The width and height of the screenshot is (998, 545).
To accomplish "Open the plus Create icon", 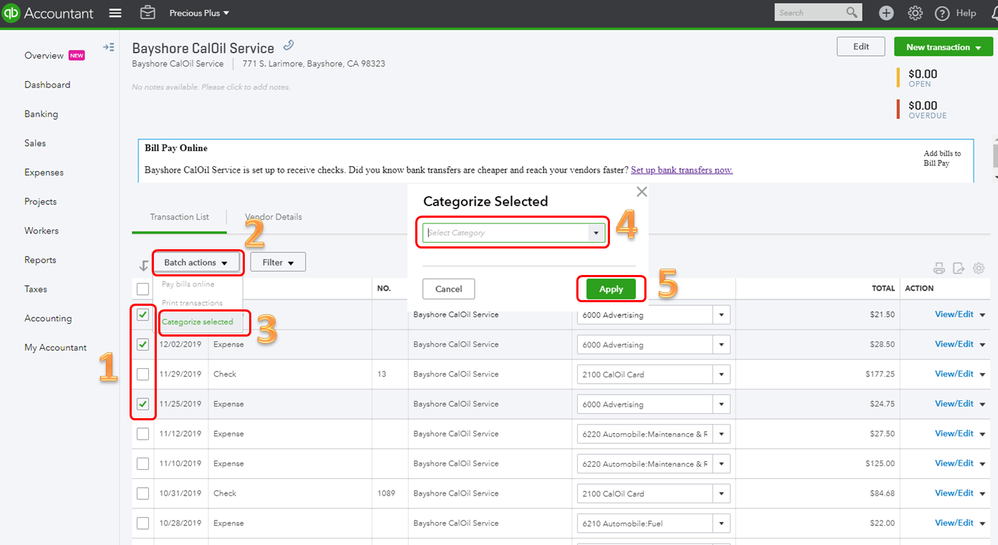I will pos(886,13).
